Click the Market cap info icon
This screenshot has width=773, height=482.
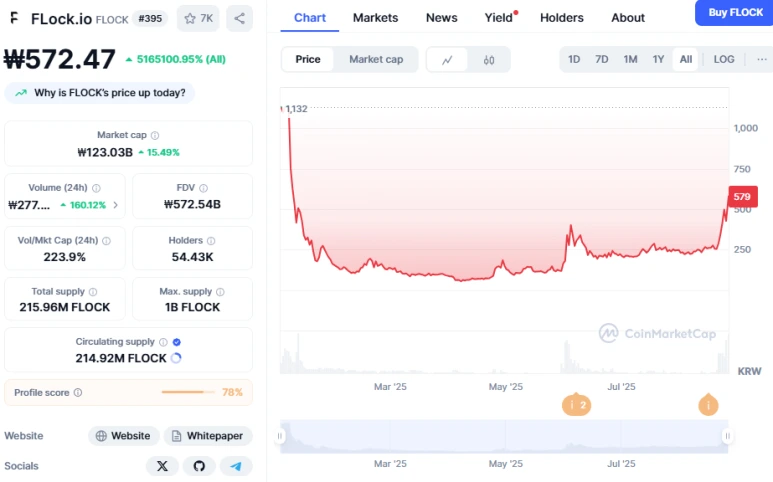point(155,135)
